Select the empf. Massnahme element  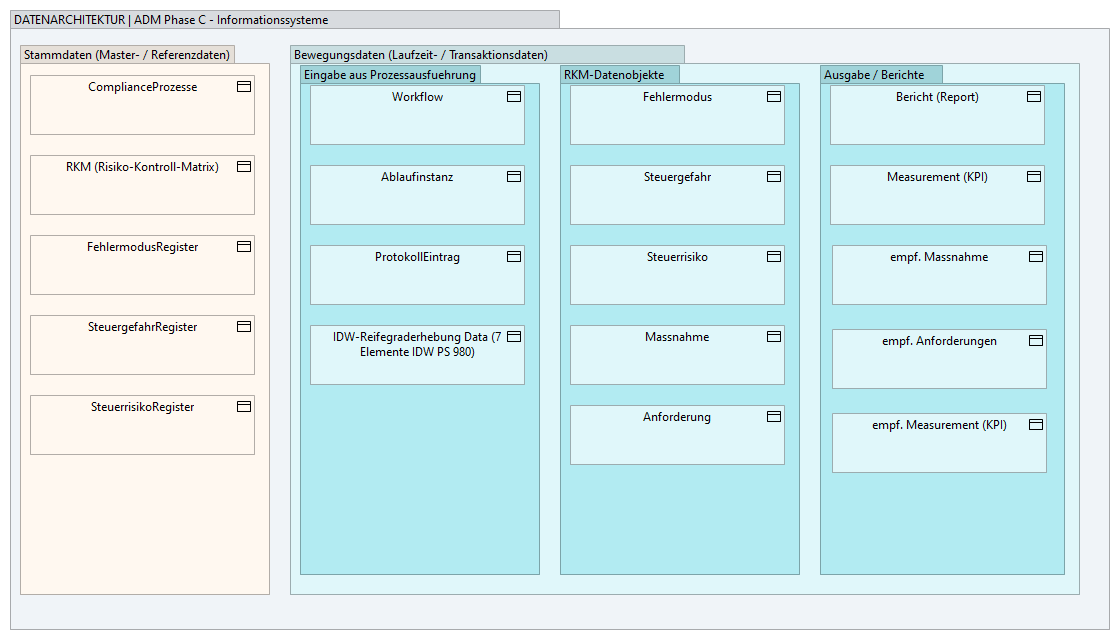[x=938, y=274]
